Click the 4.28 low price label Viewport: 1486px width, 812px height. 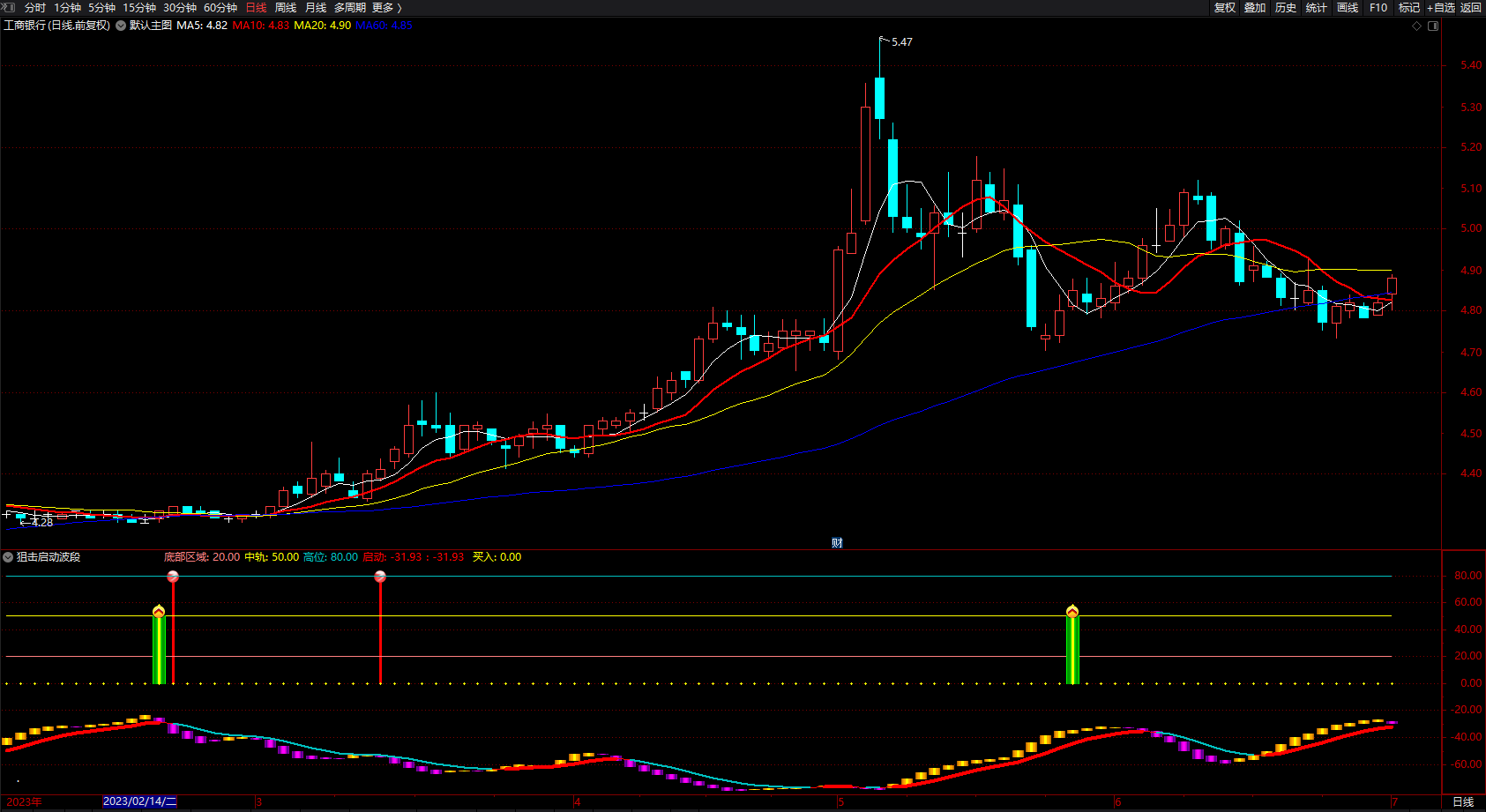42,523
